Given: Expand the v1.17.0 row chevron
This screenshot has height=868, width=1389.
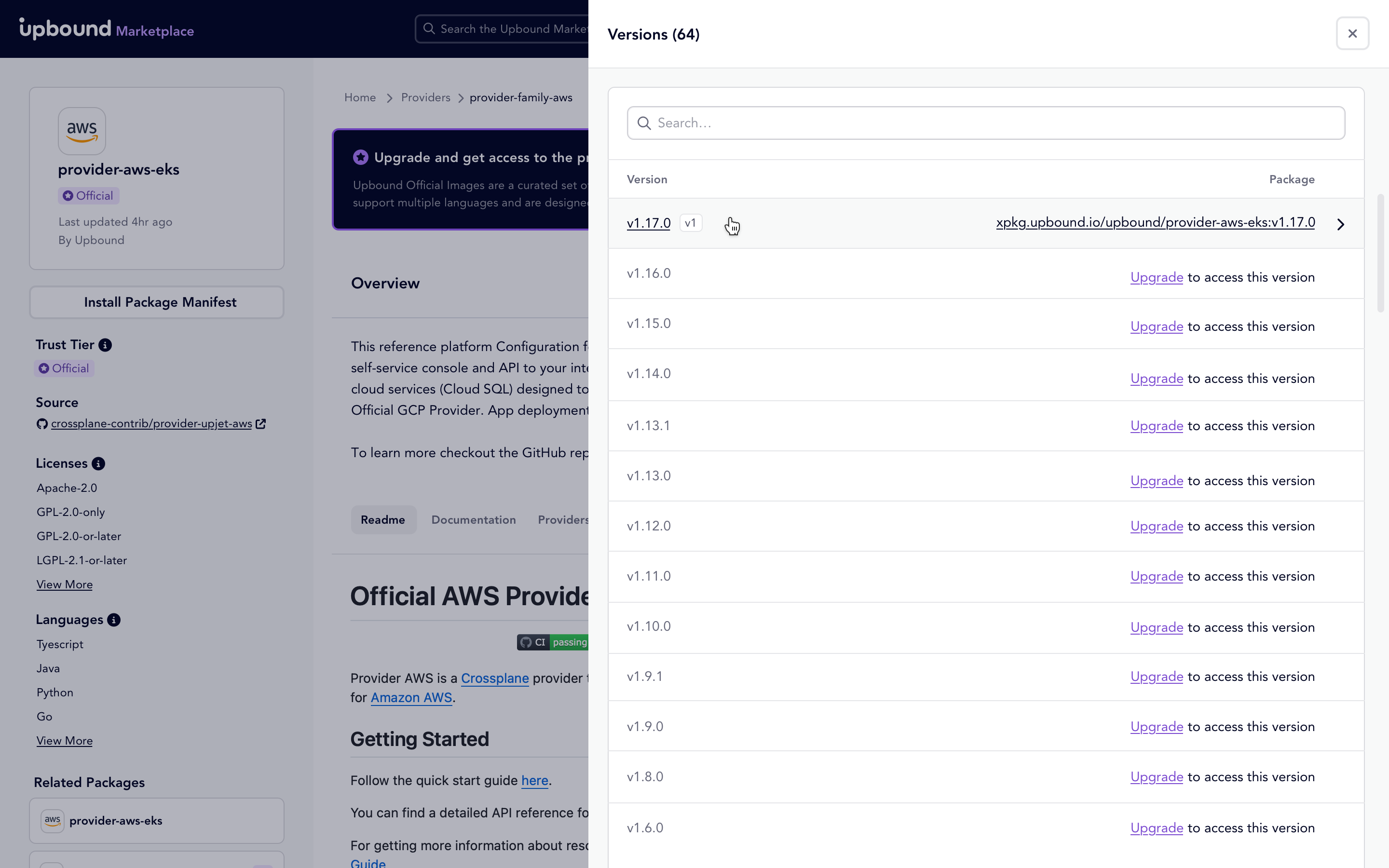Looking at the screenshot, I should coord(1340,224).
